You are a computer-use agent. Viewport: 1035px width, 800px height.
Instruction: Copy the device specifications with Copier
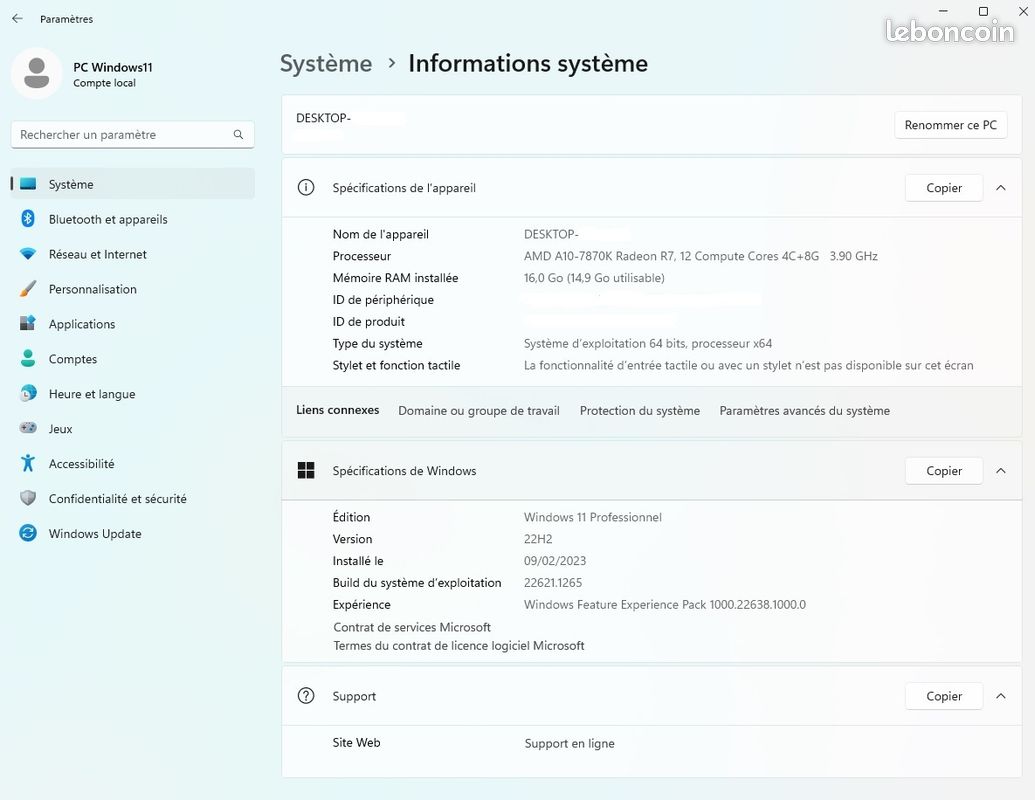(x=944, y=188)
